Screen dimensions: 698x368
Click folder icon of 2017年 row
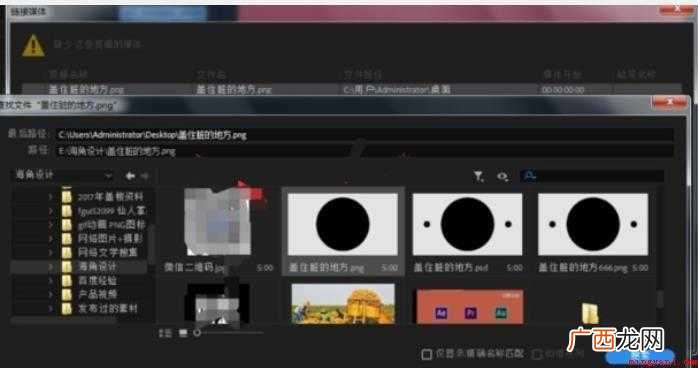(x=67, y=196)
